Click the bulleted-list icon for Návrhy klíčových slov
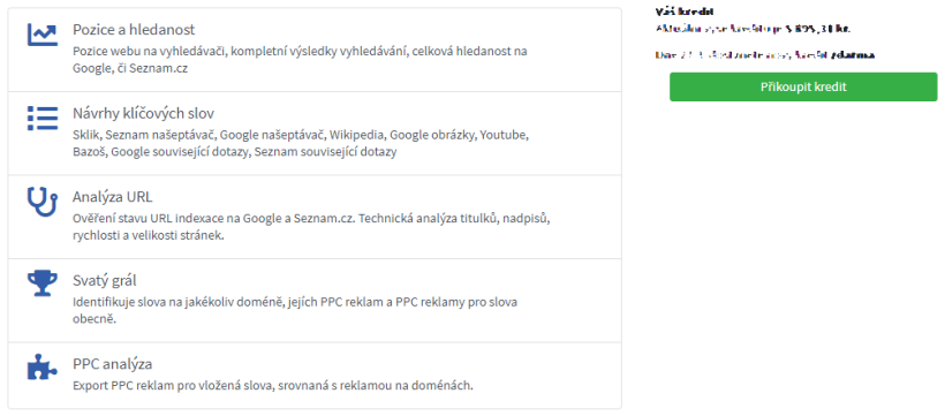Image resolution: width=943 pixels, height=414 pixels. (42, 119)
